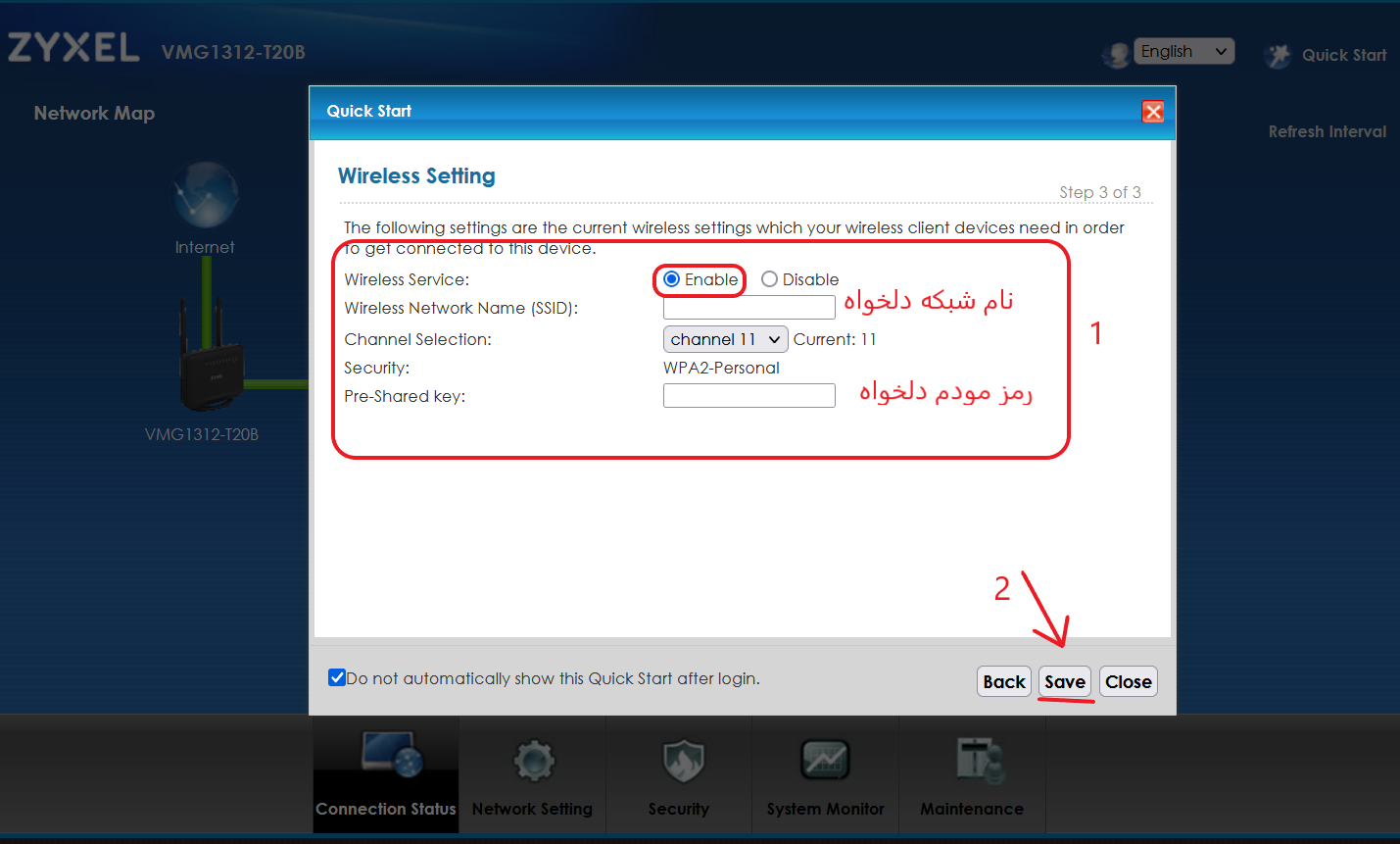Select the Disable wireless service radio
Image resolution: width=1400 pixels, height=844 pixels.
click(x=769, y=279)
